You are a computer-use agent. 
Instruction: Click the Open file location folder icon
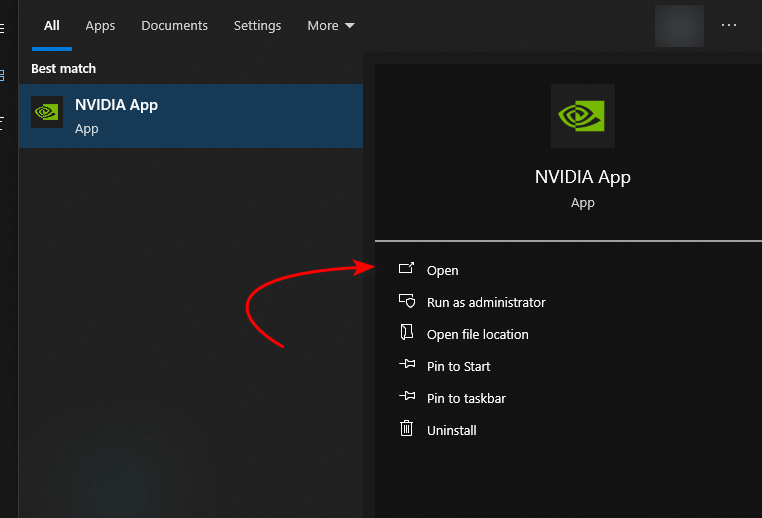tap(406, 332)
